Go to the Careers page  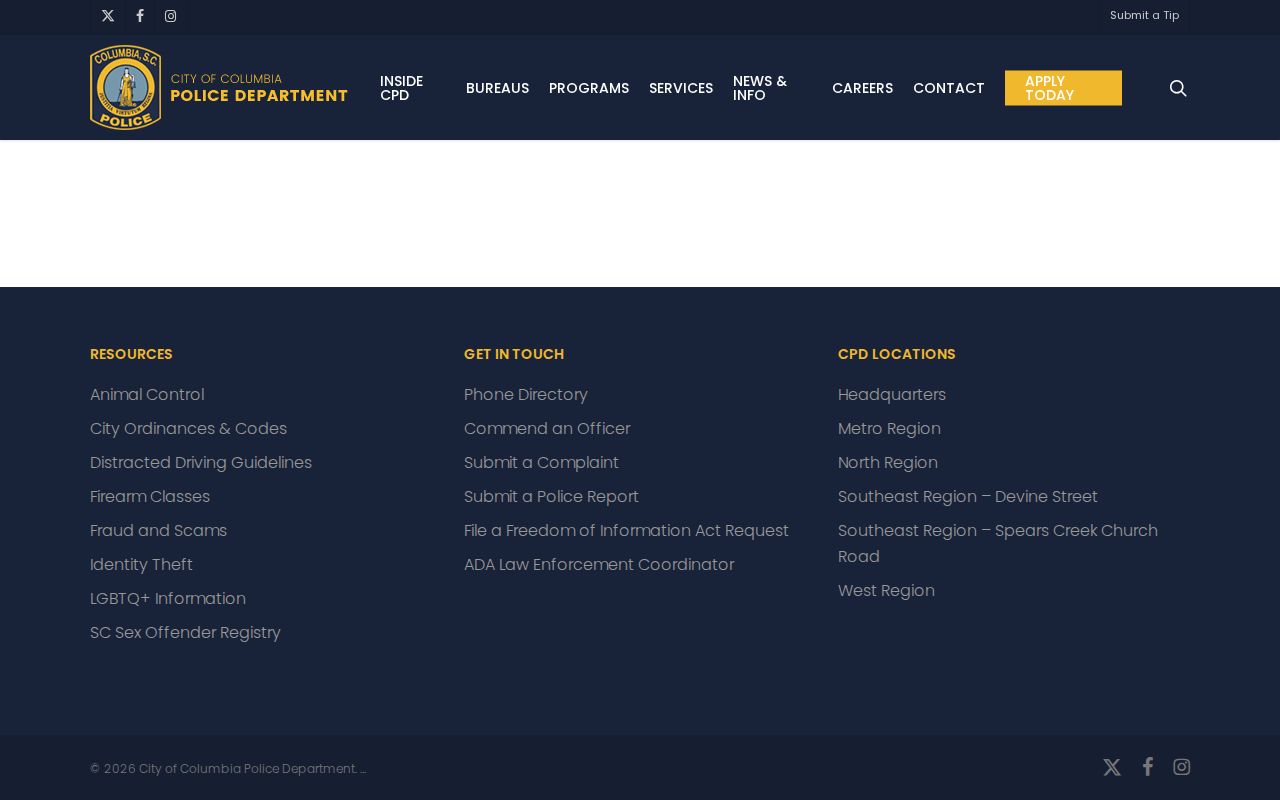pos(862,88)
